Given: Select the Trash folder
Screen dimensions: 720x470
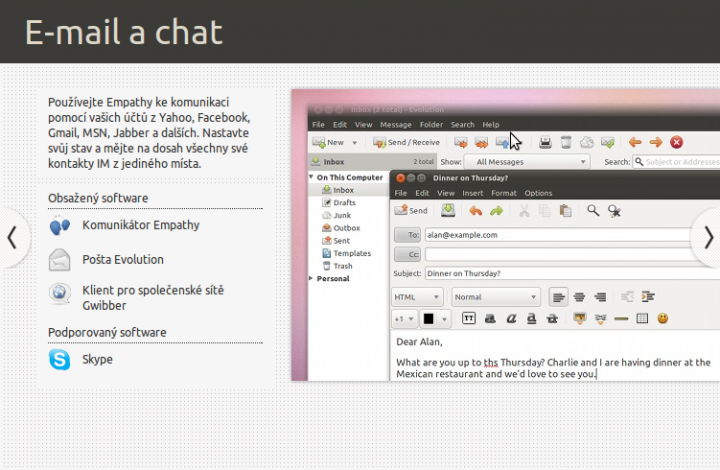Looking at the screenshot, I should (x=338, y=266).
